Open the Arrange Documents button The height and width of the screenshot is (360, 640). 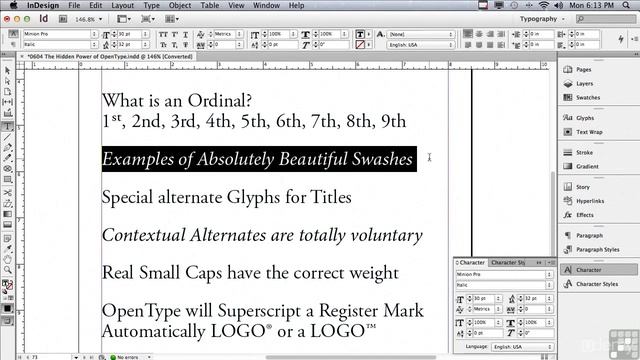172,19
